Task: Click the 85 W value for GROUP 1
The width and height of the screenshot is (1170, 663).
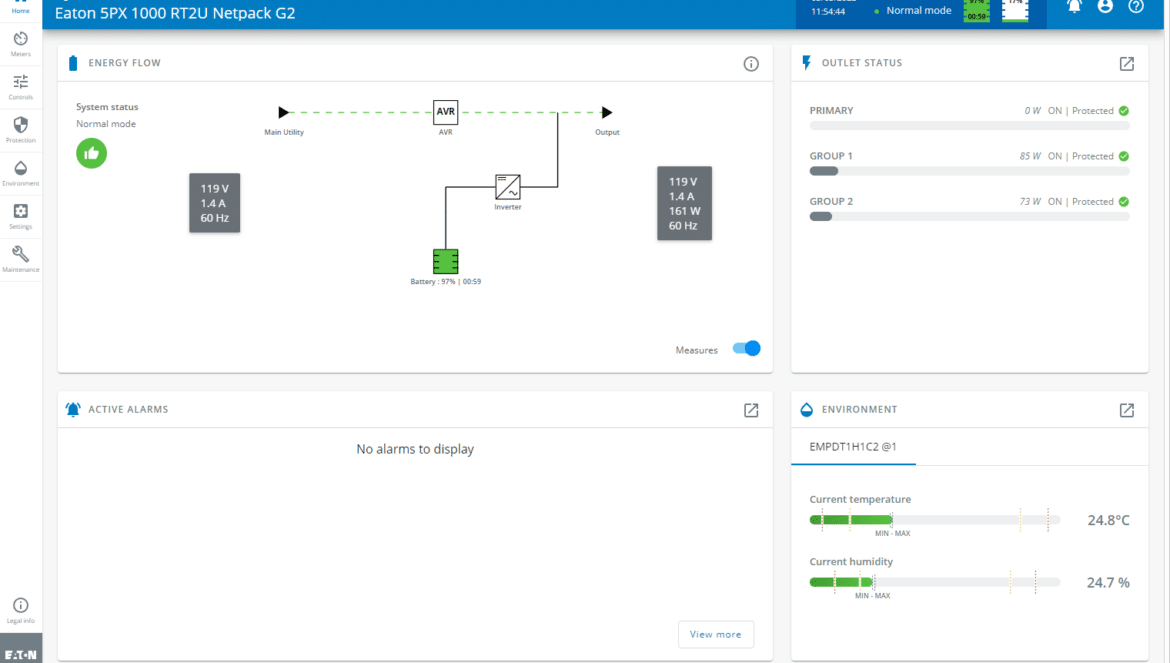Action: coord(1030,157)
